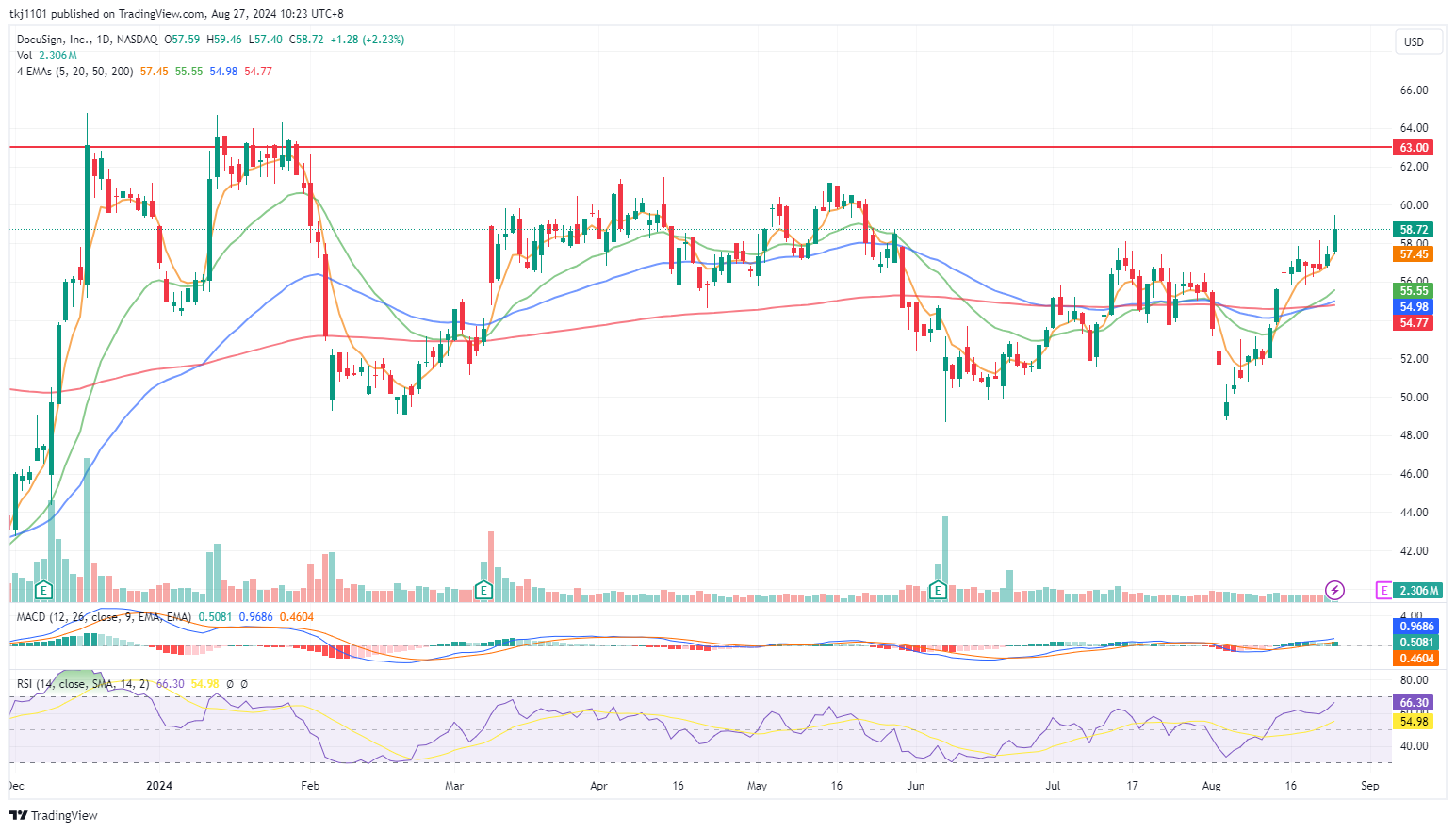Click the green 0.5081 MACD axis label
Image resolution: width=1456 pixels, height=832 pixels.
point(1416,643)
